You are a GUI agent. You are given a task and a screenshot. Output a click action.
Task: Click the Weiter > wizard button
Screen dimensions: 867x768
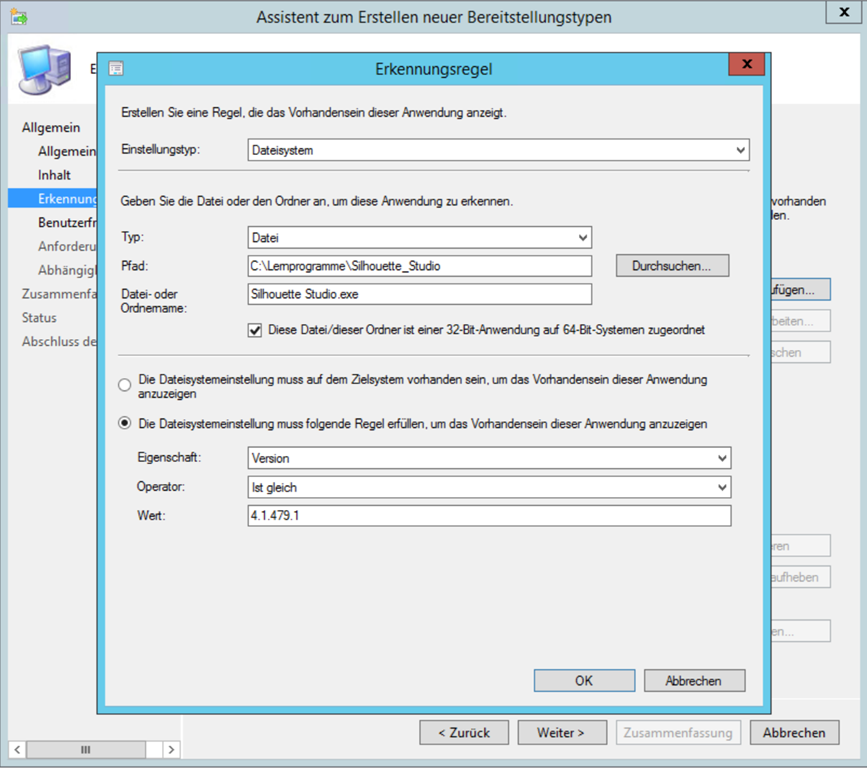pyautogui.click(x=560, y=733)
